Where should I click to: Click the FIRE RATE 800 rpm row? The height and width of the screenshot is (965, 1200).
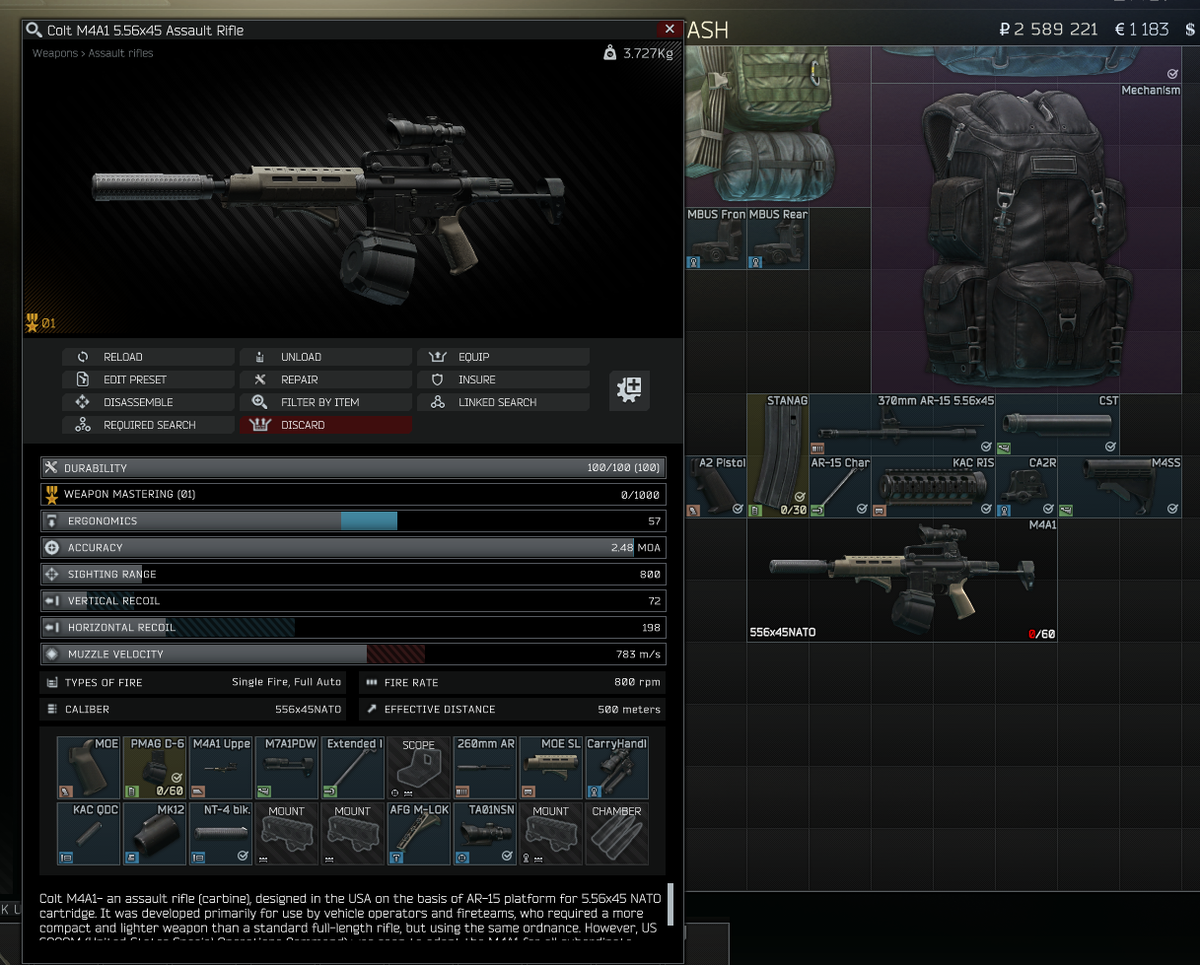[512, 682]
